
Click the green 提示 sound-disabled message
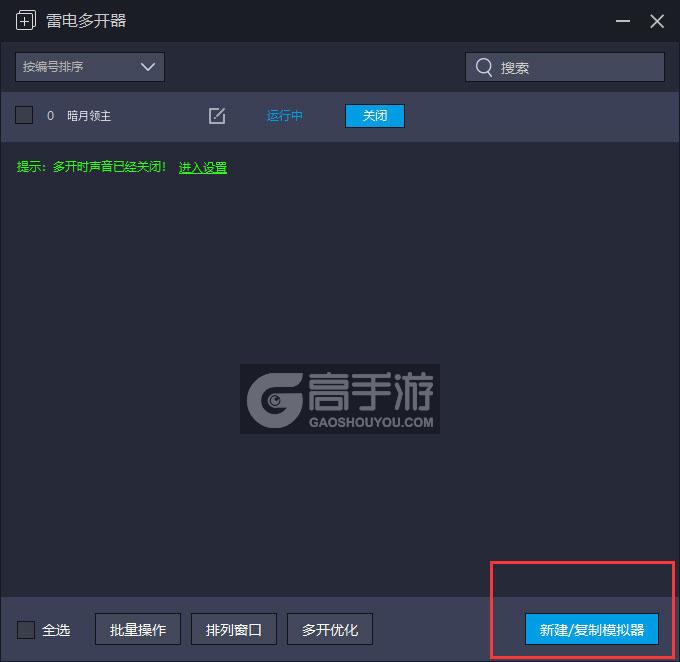(91, 167)
